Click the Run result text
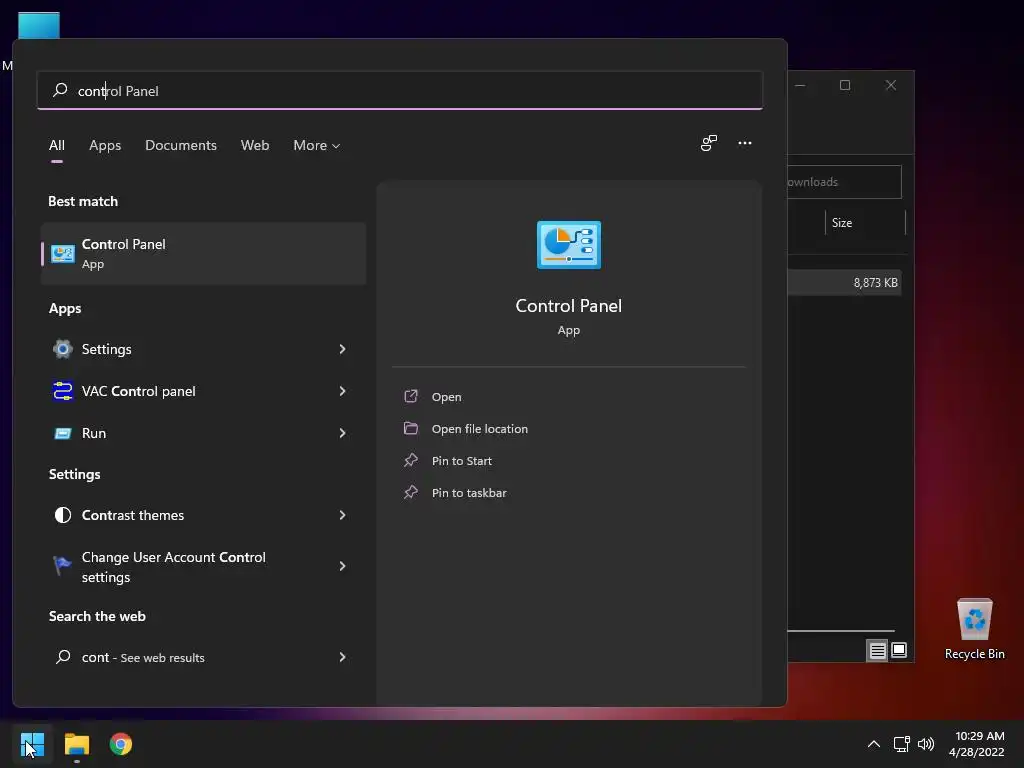1024x768 pixels. (94, 433)
